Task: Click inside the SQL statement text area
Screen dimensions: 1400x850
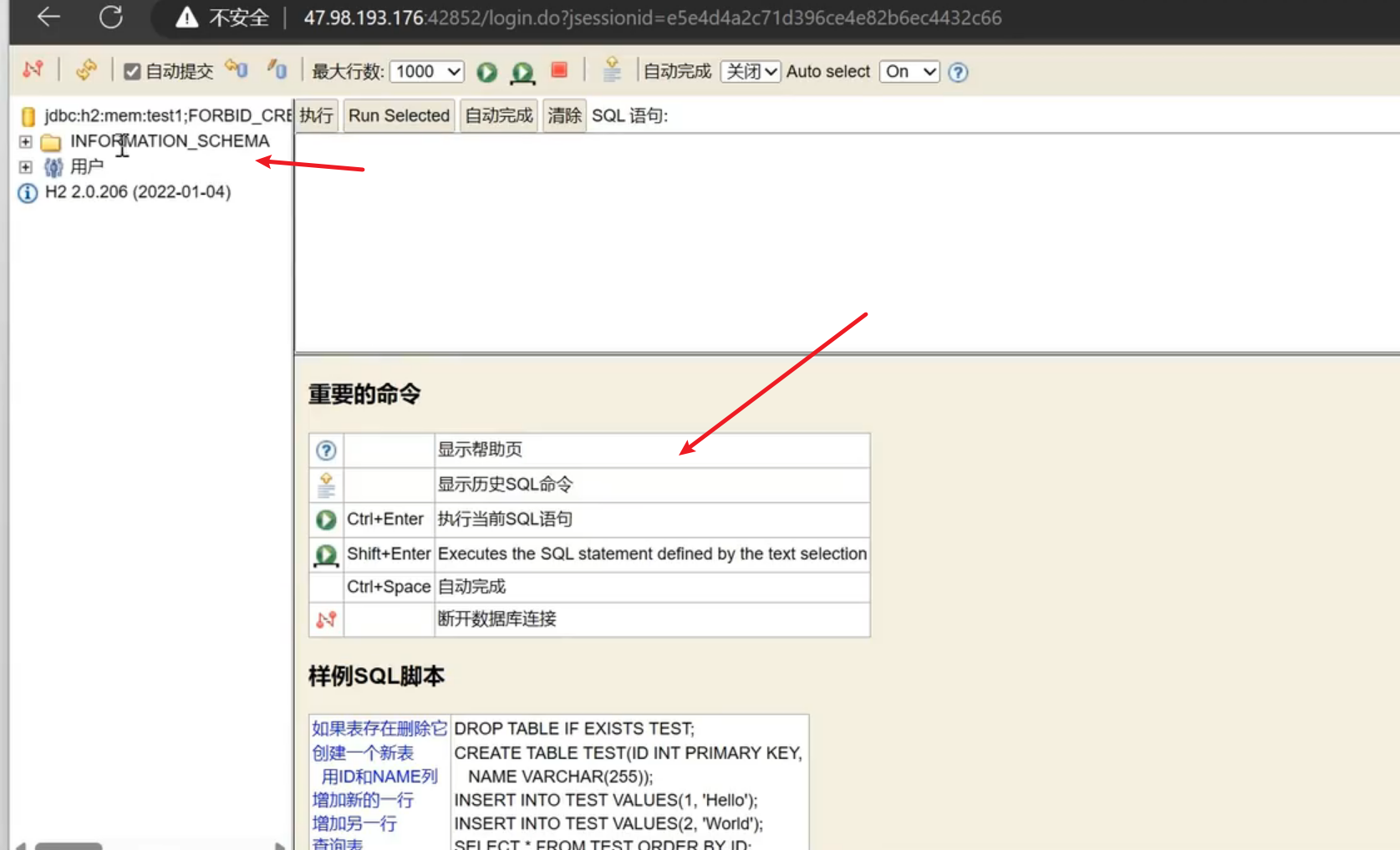Action: coord(836,242)
